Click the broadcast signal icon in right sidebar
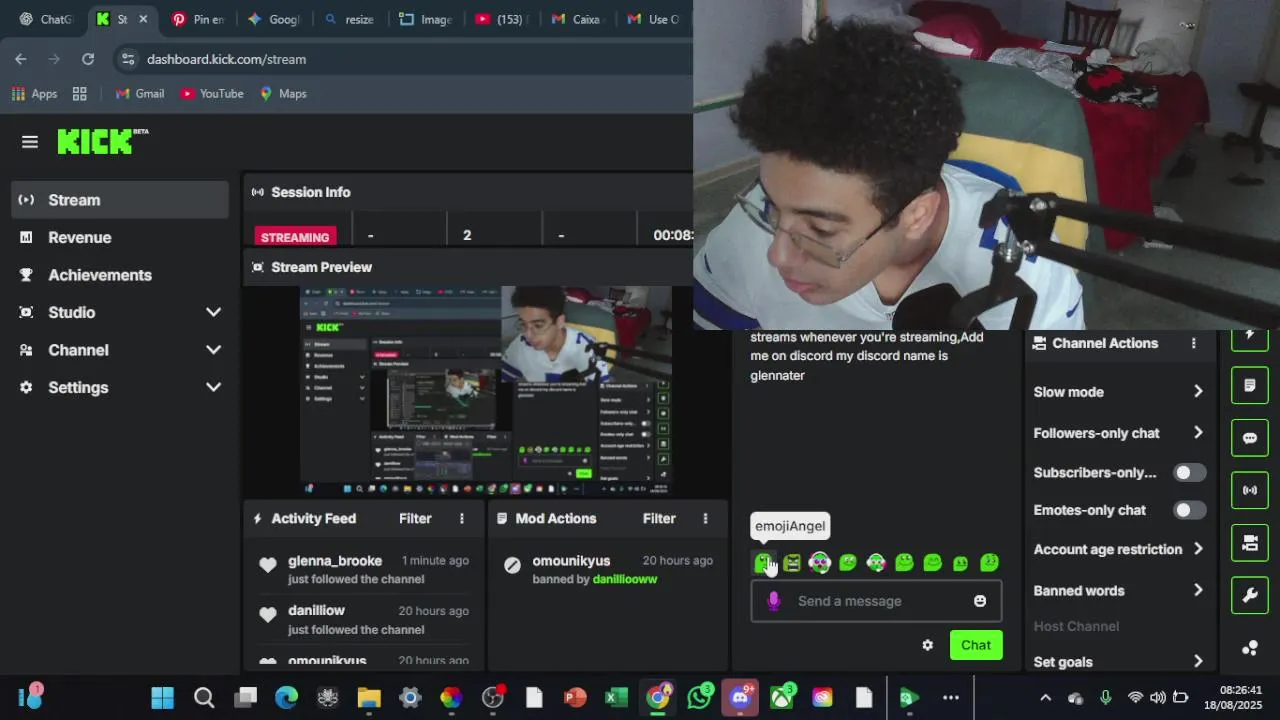The height and width of the screenshot is (720, 1280). 1250,490
